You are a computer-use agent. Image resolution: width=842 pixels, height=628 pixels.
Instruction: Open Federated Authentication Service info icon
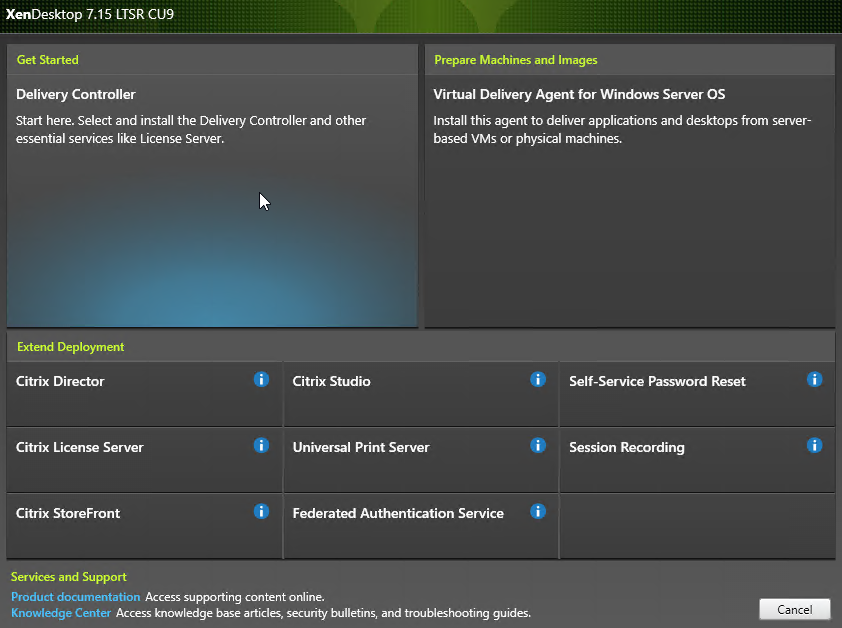point(538,511)
